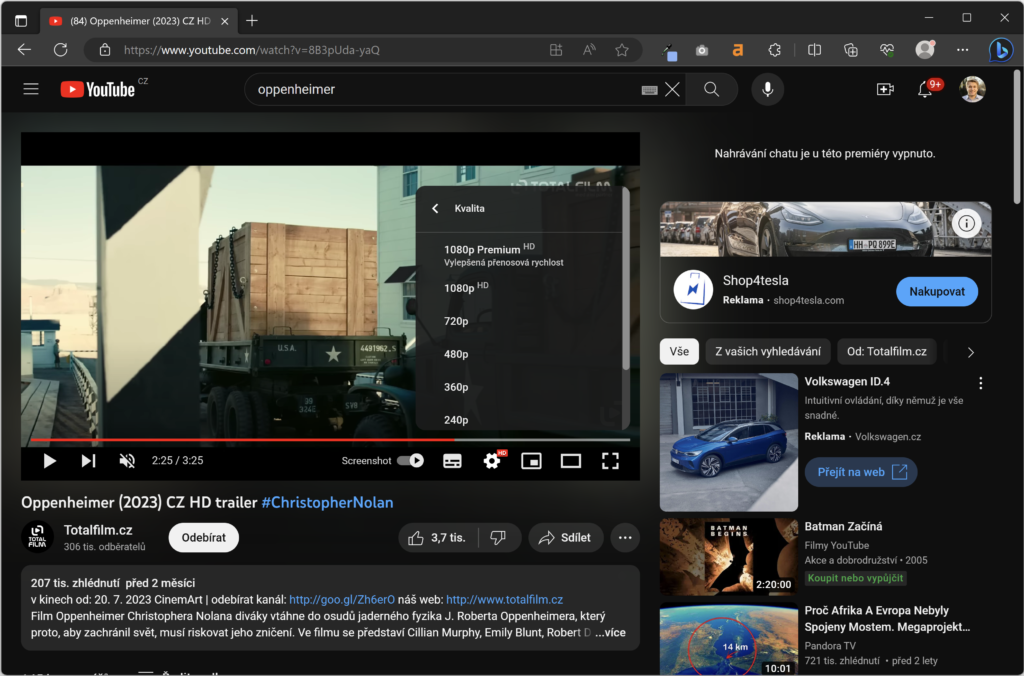Choose 1080p HD quality
This screenshot has width=1024, height=676.
519,287
